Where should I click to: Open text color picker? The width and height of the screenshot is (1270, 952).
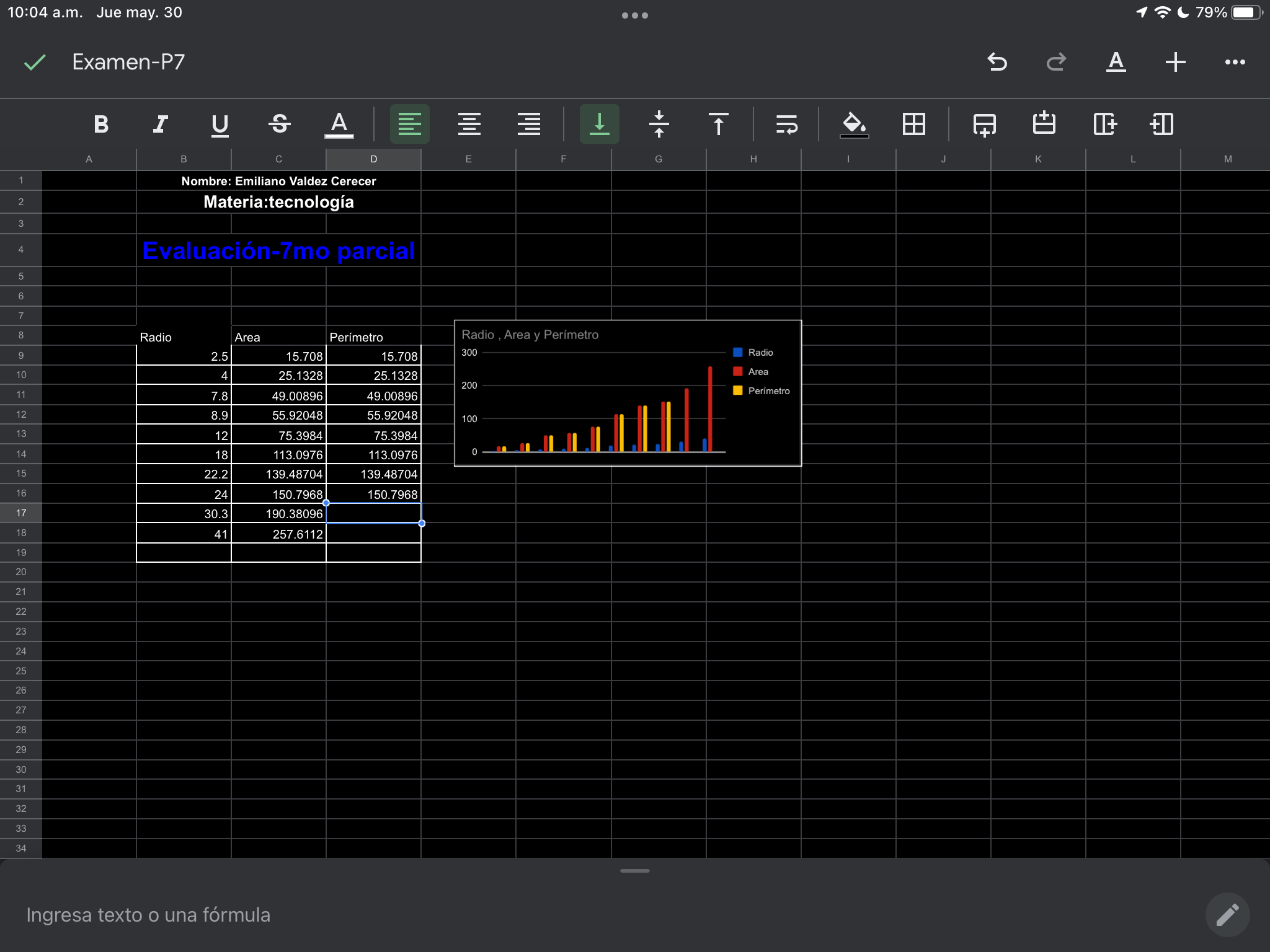(x=339, y=124)
